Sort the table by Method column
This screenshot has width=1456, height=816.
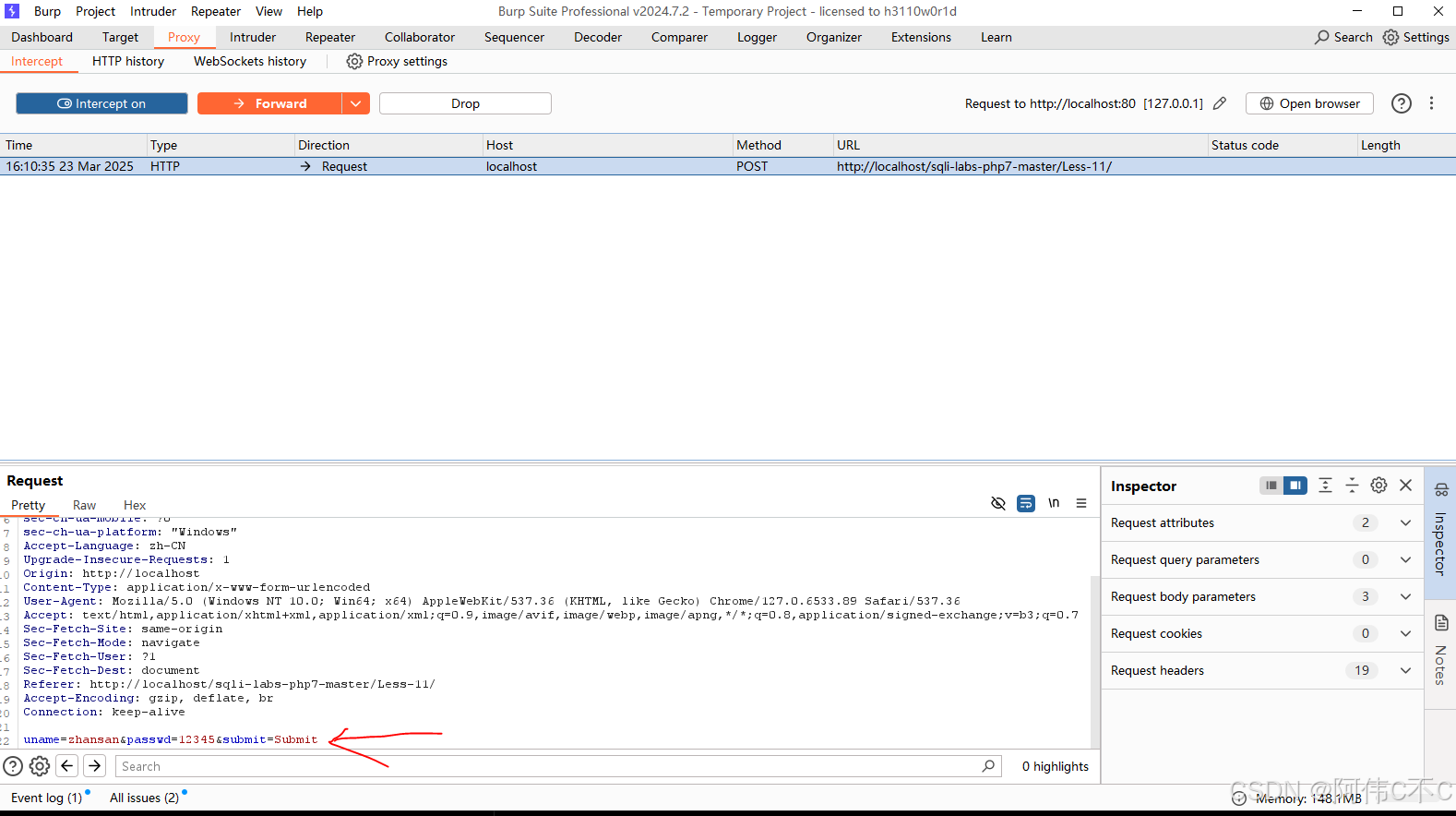pyautogui.click(x=782, y=145)
